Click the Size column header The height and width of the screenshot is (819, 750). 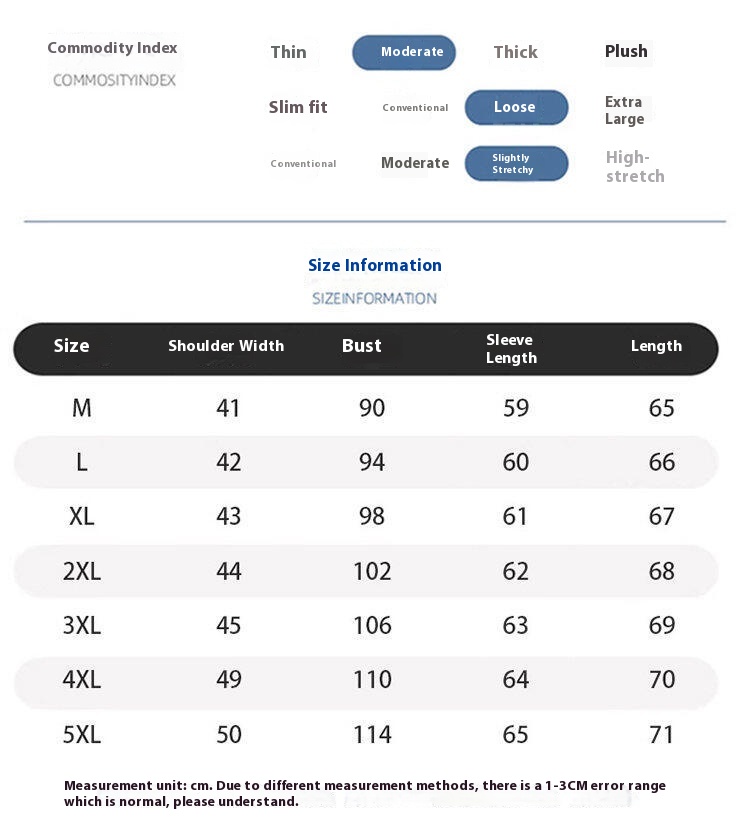(71, 346)
